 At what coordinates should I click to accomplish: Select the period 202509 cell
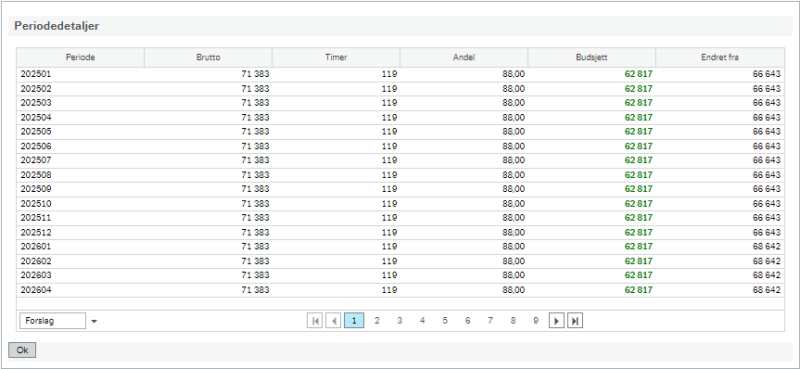pyautogui.click(x=81, y=189)
